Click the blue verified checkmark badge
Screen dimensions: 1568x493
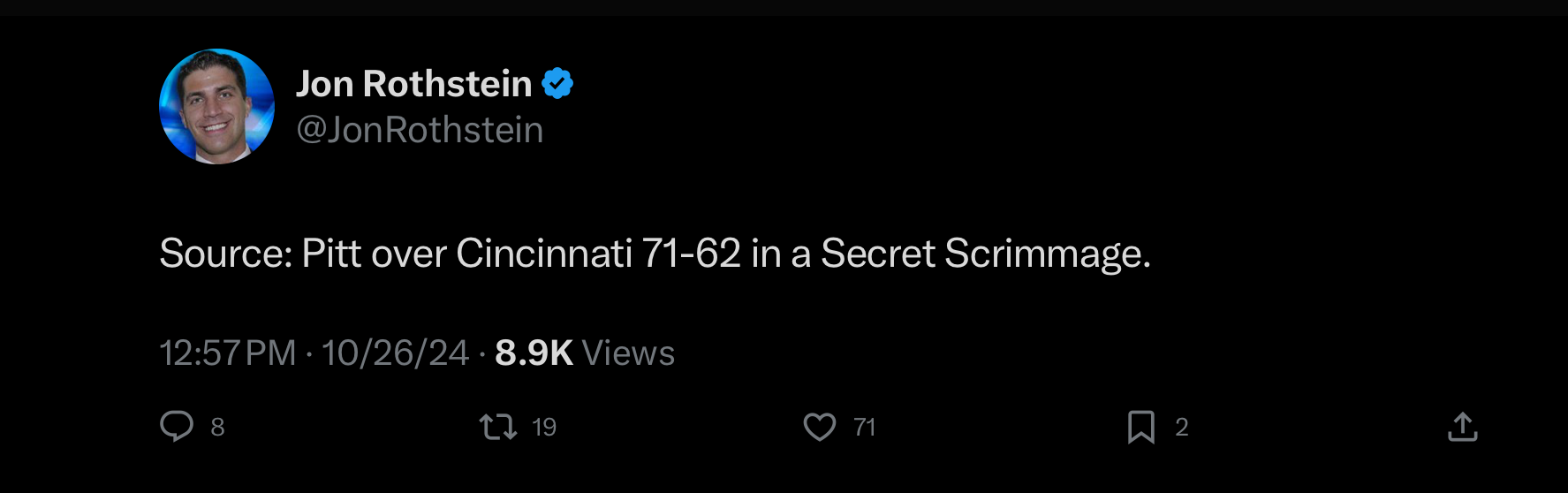[557, 84]
